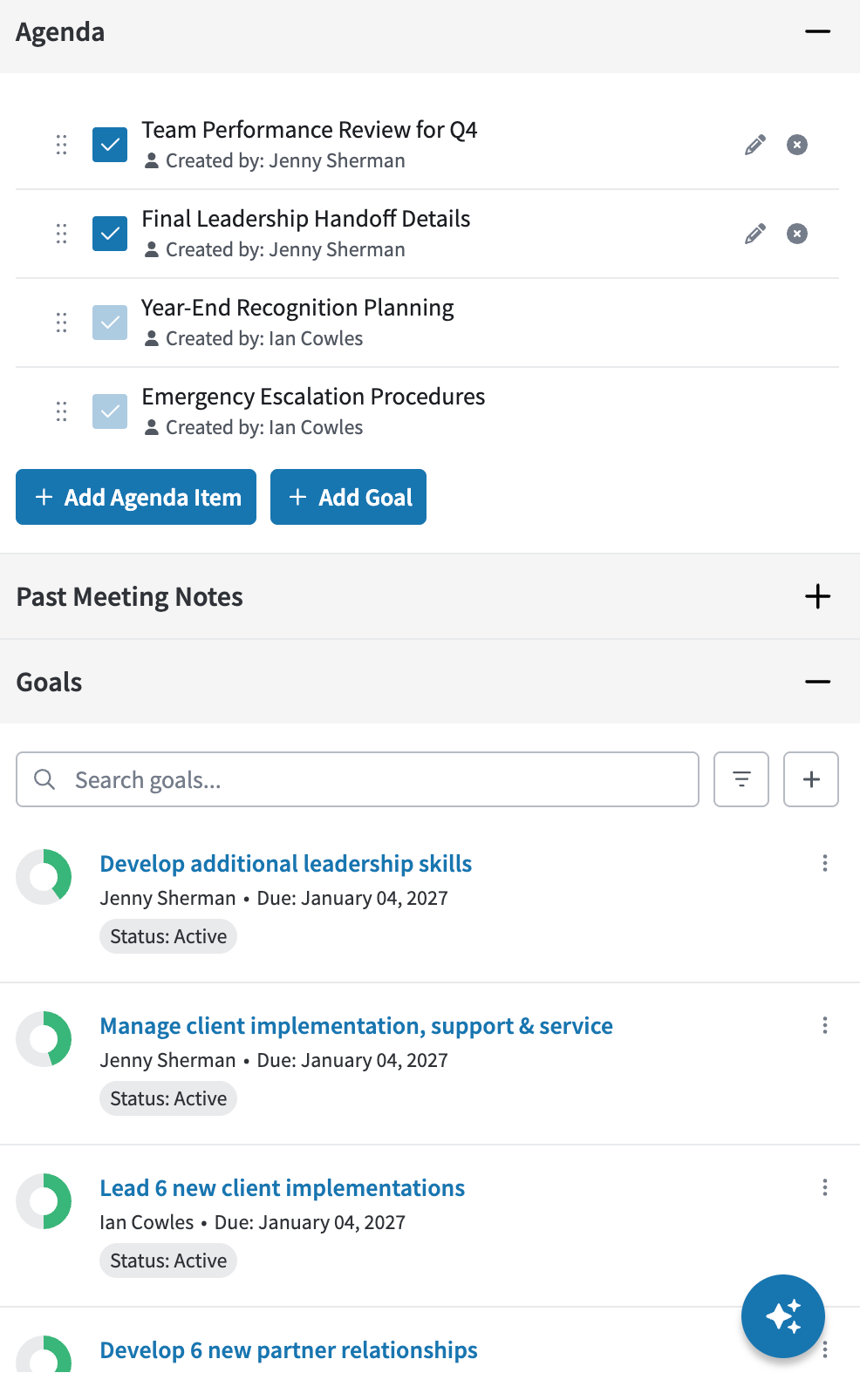Uncheck Team Performance Review for Q4 checkbox
This screenshot has height=1400, width=860.
(110, 145)
